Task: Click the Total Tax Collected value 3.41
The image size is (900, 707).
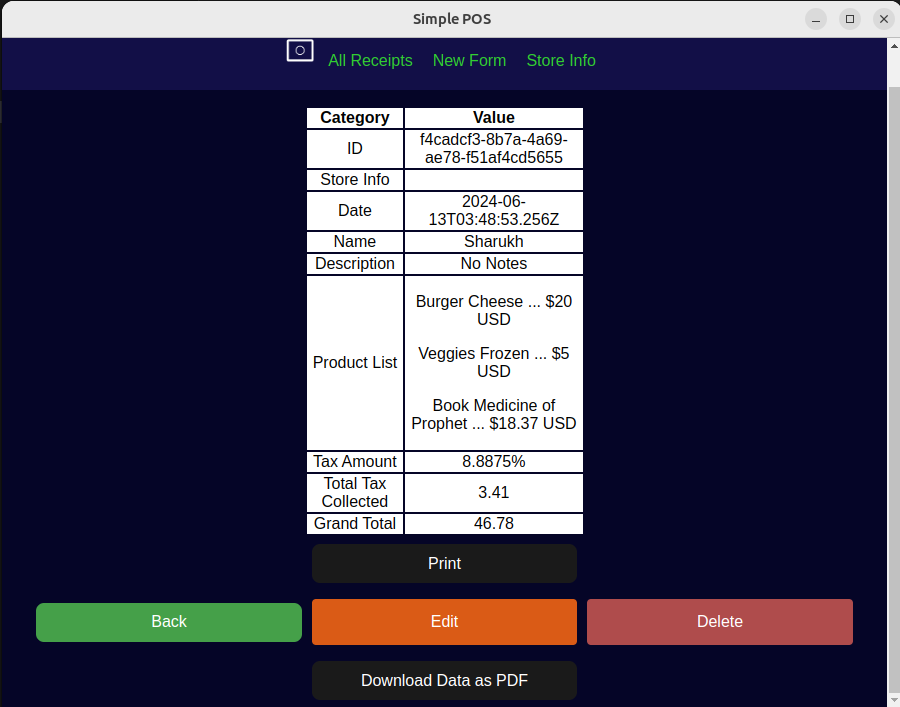Action: point(493,492)
